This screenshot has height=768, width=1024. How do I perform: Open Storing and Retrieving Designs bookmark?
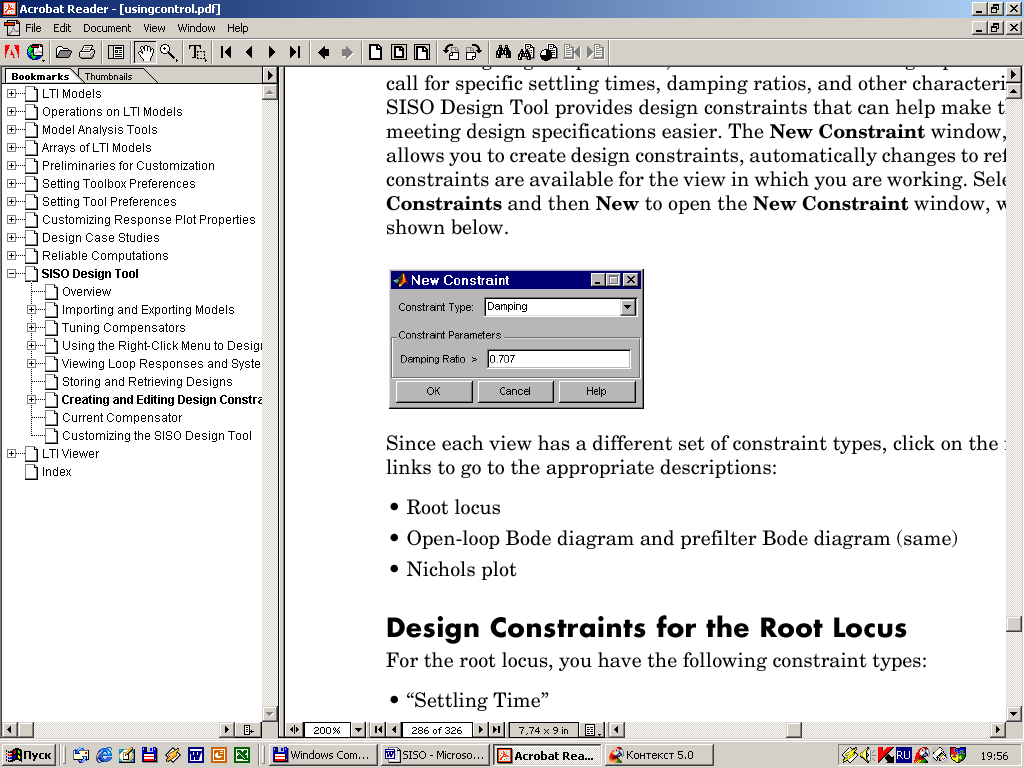(x=147, y=382)
